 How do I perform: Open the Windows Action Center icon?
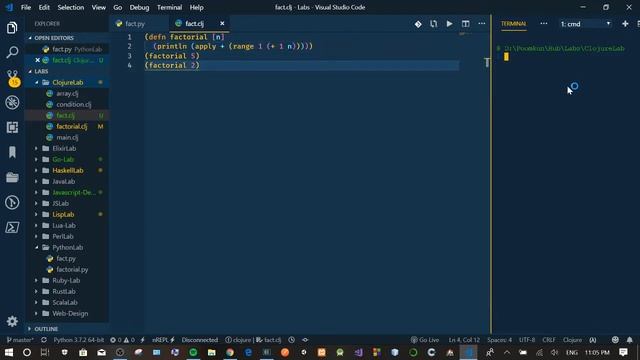pyautogui.click(x=623, y=352)
